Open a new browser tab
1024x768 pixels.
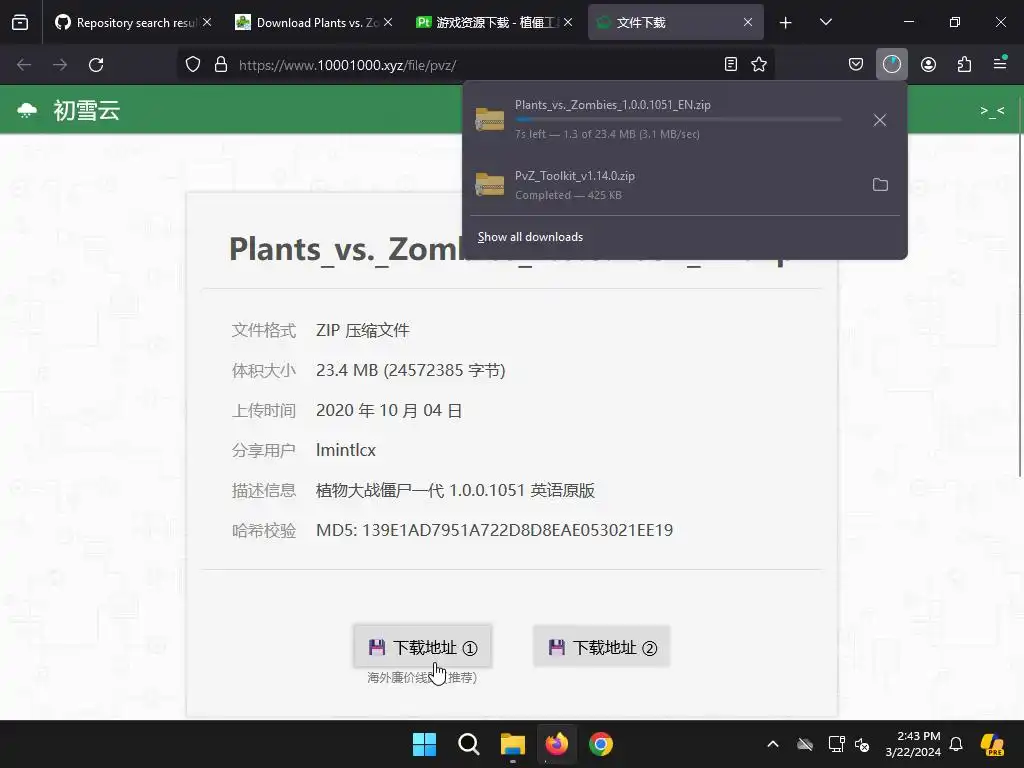coord(786,23)
